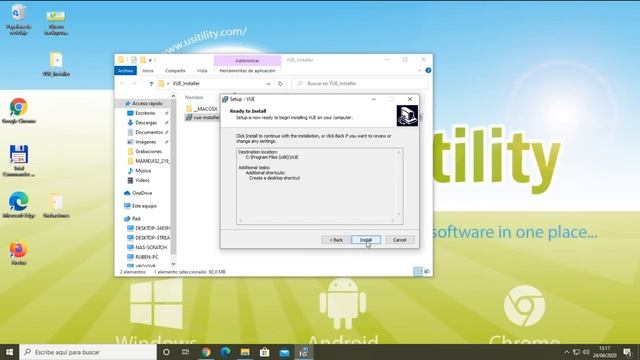The image size is (640, 360).
Task: Open the Firefox desktop shortcut
Action: pos(19,253)
